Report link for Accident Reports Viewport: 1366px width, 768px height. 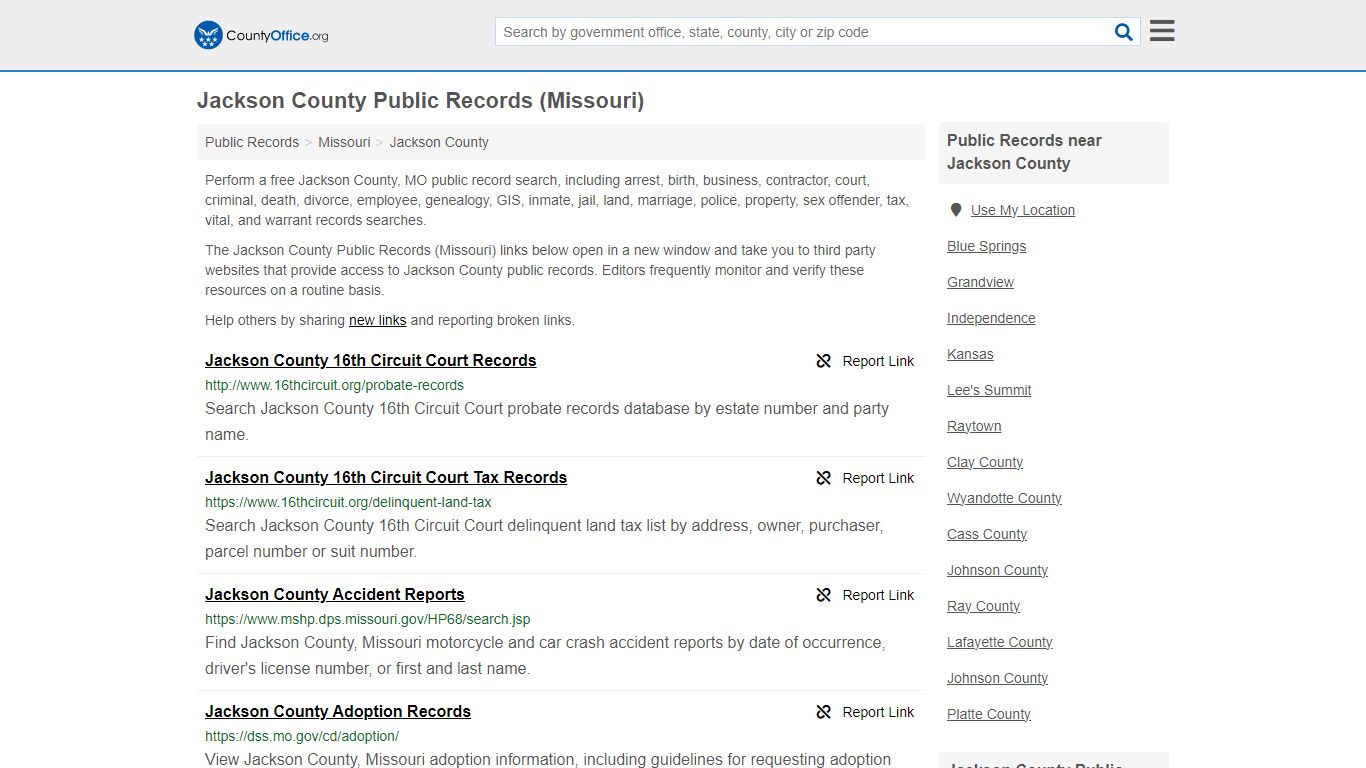tap(878, 595)
